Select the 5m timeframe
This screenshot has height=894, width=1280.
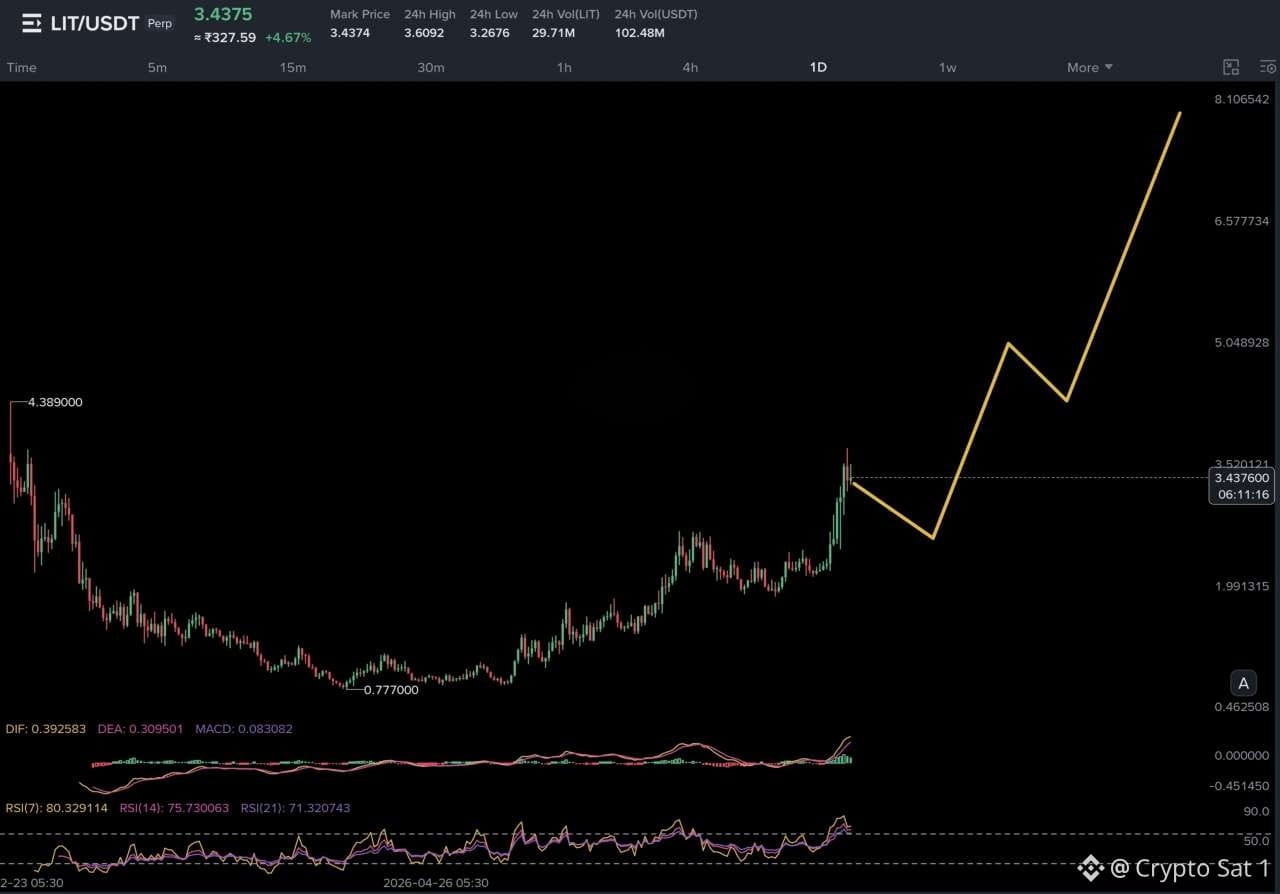157,67
